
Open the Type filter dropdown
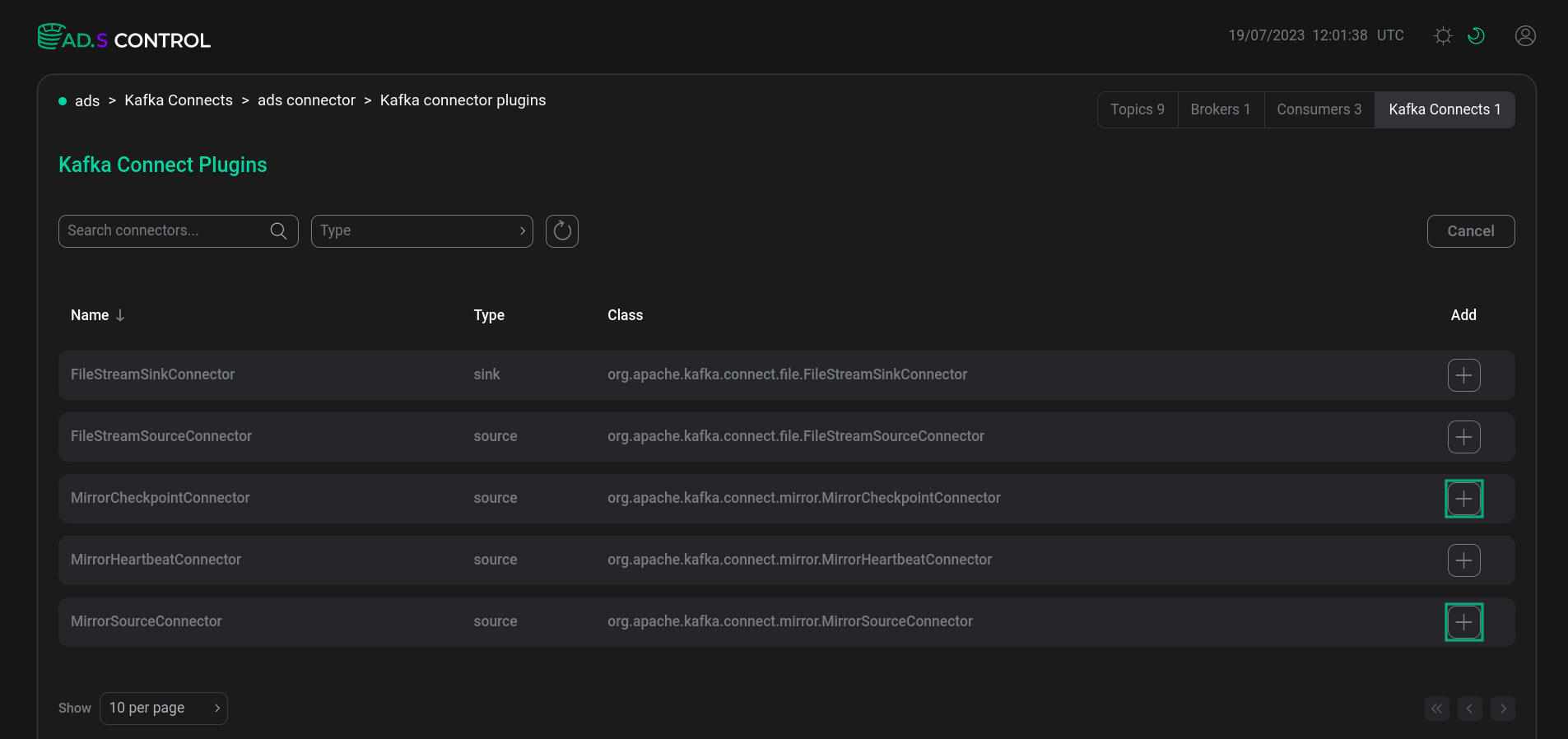422,231
